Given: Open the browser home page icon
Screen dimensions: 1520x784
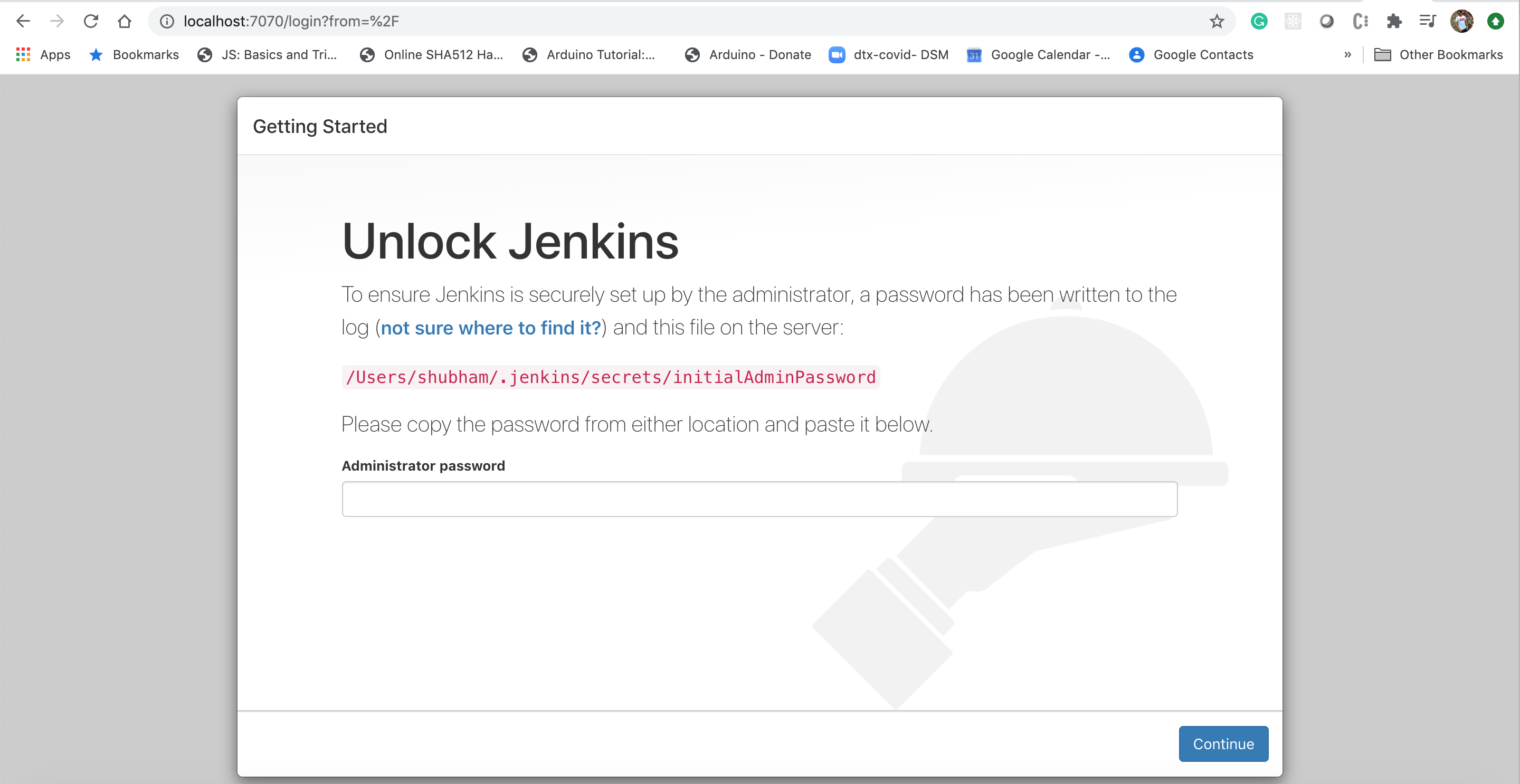Looking at the screenshot, I should [x=125, y=21].
